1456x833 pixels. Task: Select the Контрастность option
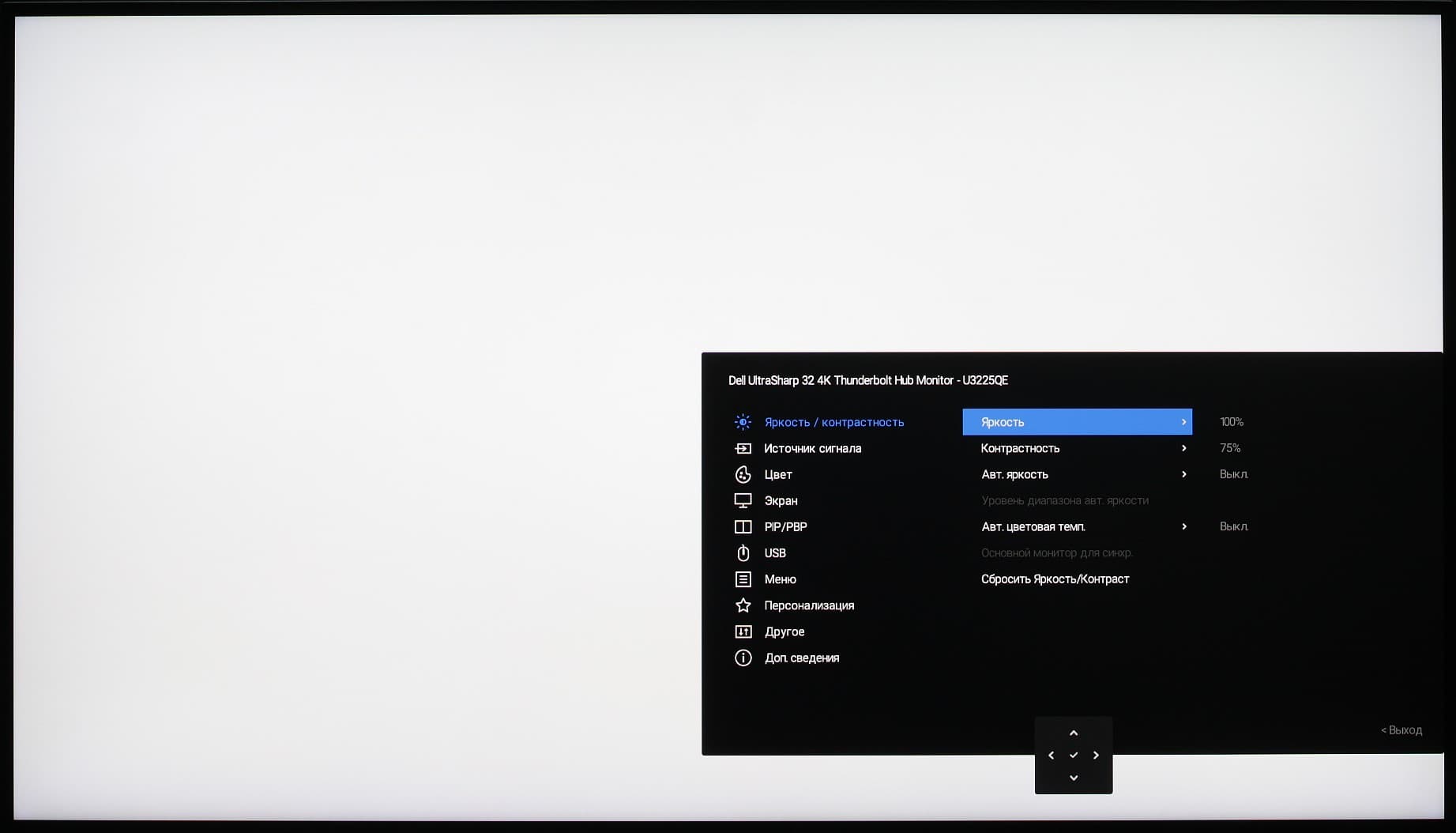(1020, 448)
